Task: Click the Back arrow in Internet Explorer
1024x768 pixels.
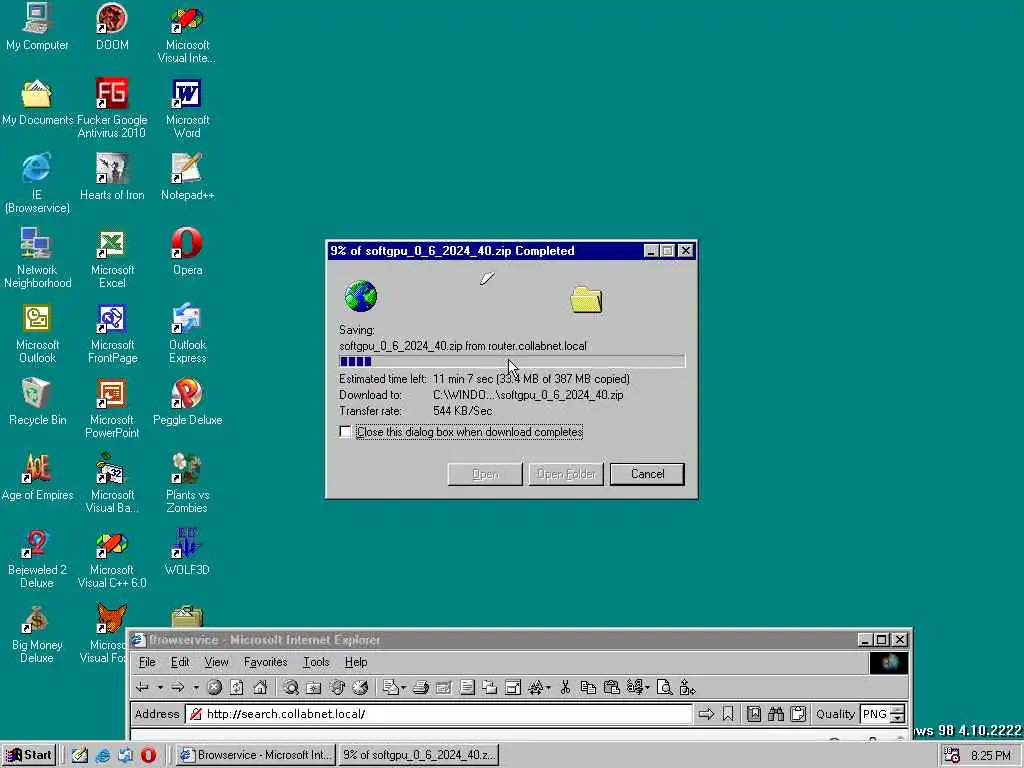Action: 142,687
